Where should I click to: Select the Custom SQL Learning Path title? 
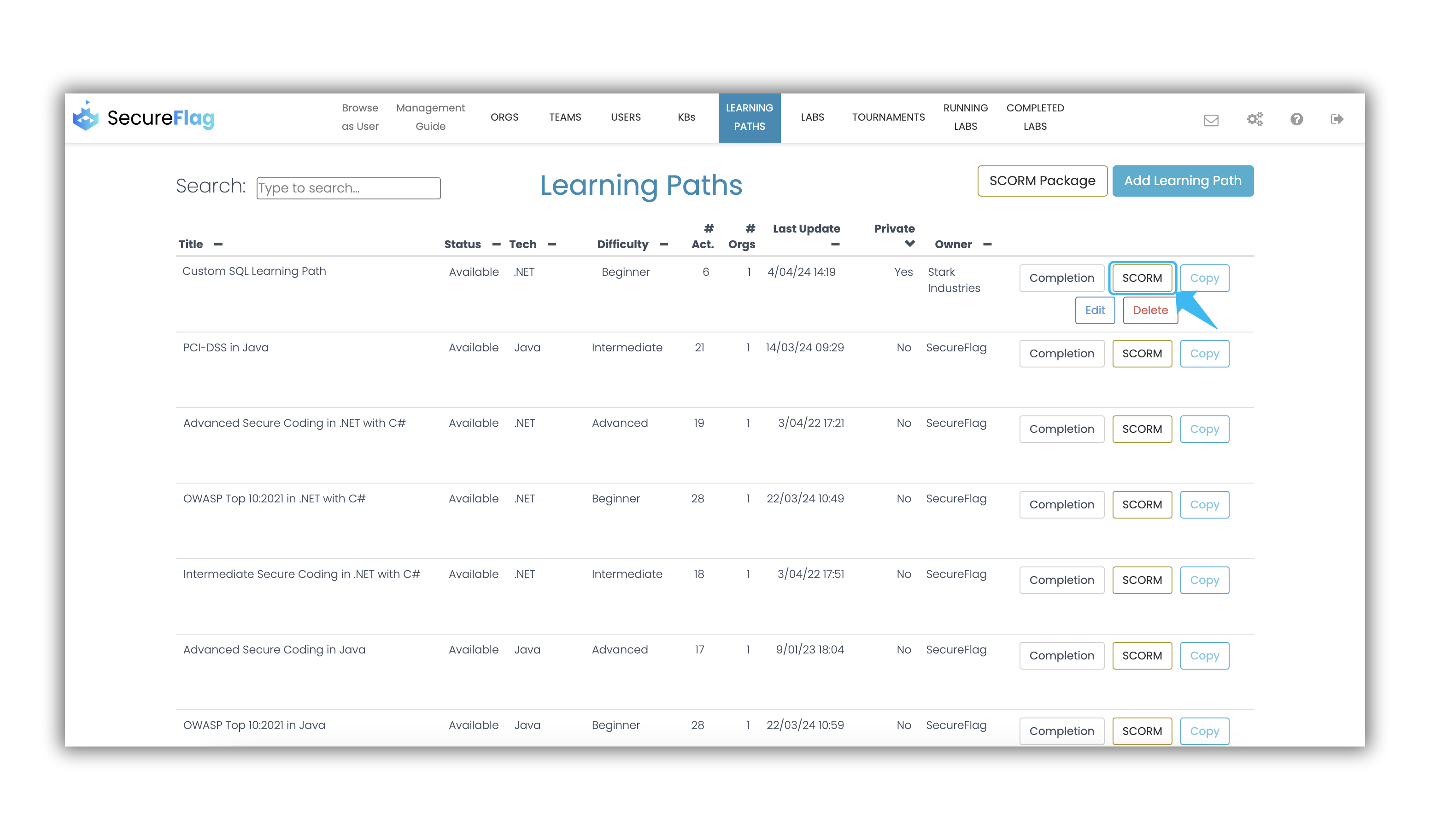[x=254, y=271]
